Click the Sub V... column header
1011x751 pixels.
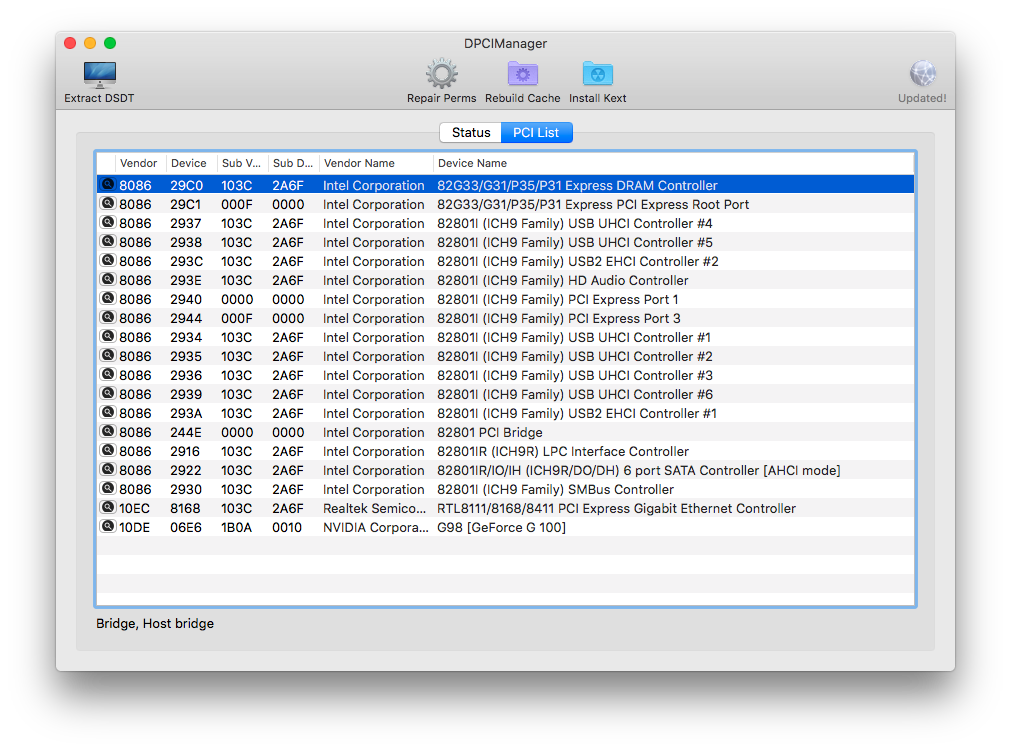click(x=241, y=163)
